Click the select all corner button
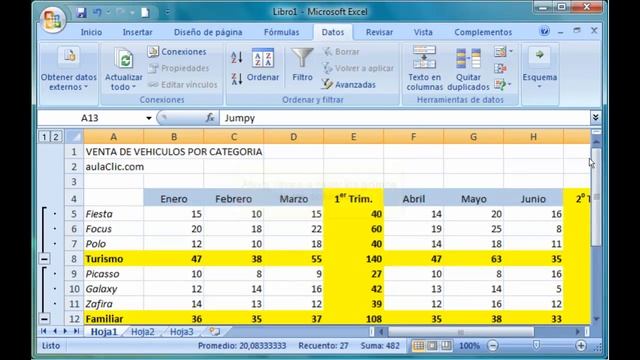This screenshot has width=640, height=360. pyautogui.click(x=74, y=137)
